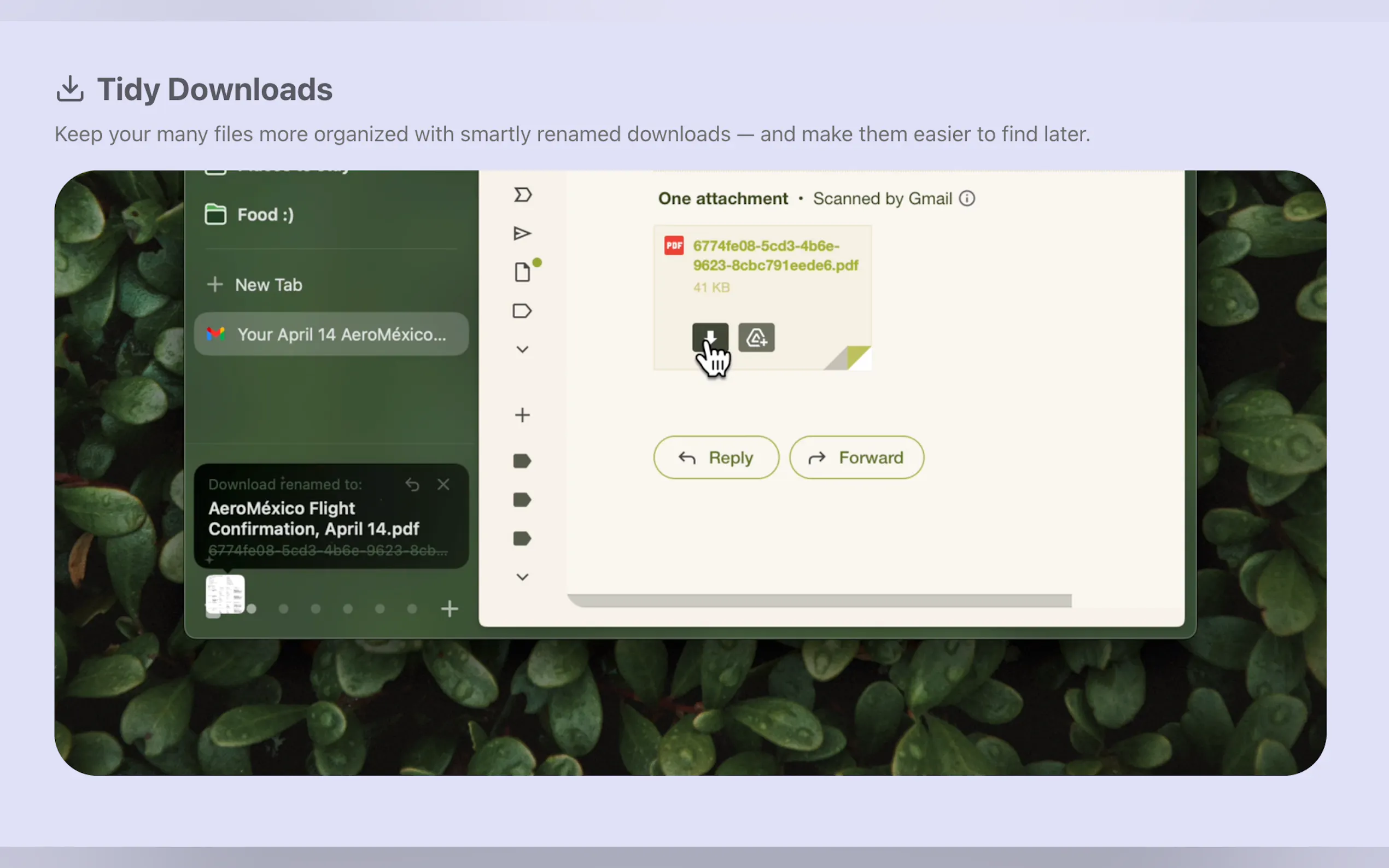The width and height of the screenshot is (1389, 868).
Task: Click the Important label icon in Gmail sidebar
Action: pyautogui.click(x=522, y=195)
